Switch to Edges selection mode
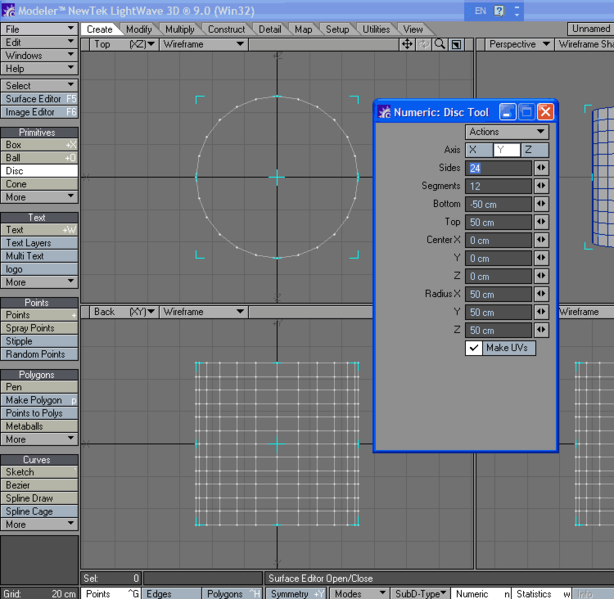The image size is (614, 599). pyautogui.click(x=172, y=594)
